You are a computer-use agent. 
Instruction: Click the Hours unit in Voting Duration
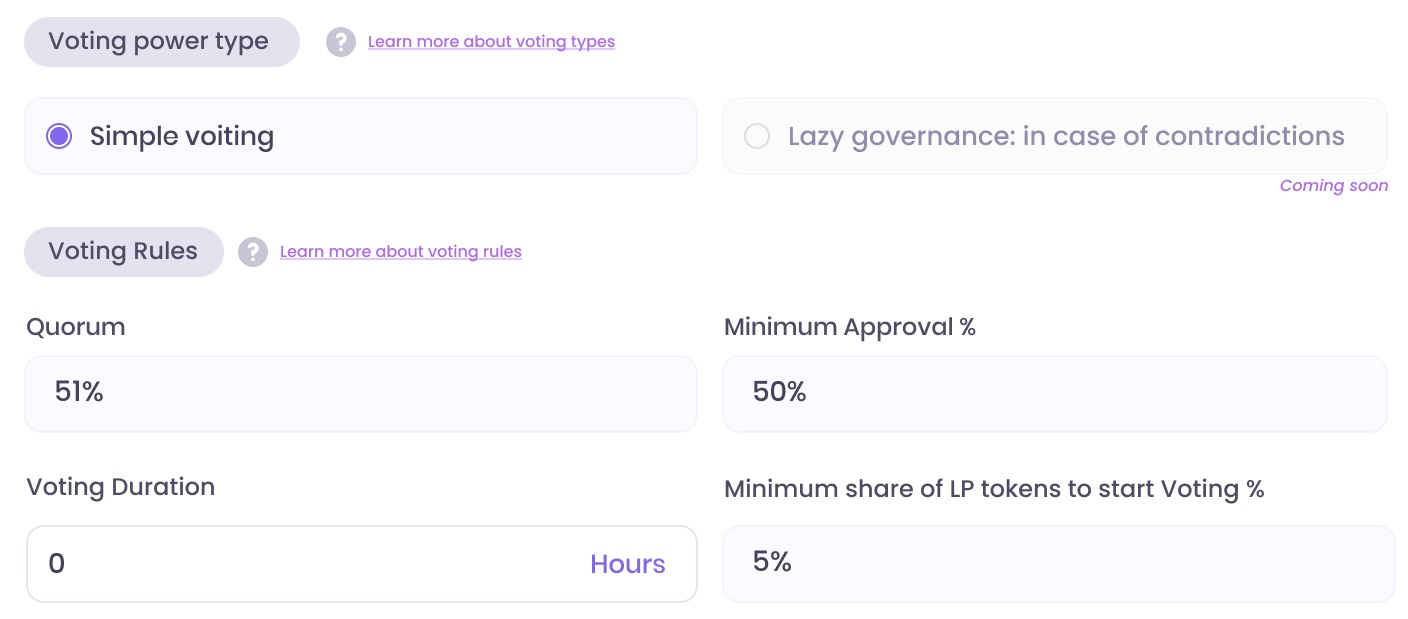click(627, 564)
